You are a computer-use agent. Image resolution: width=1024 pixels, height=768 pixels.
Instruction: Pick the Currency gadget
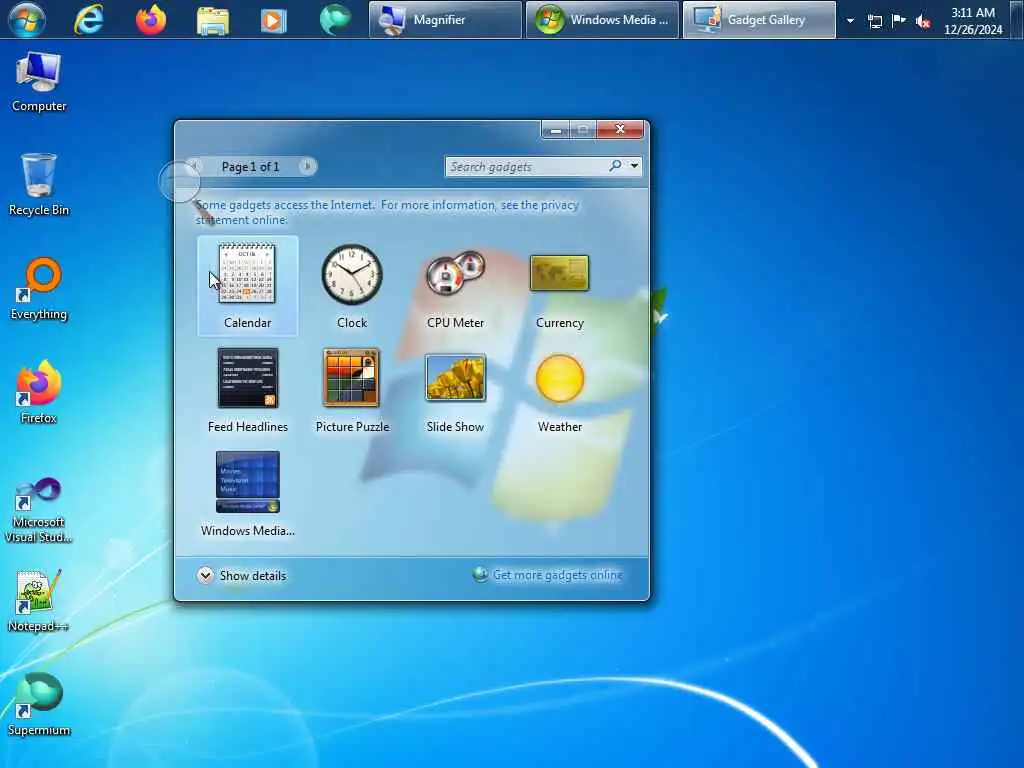560,286
